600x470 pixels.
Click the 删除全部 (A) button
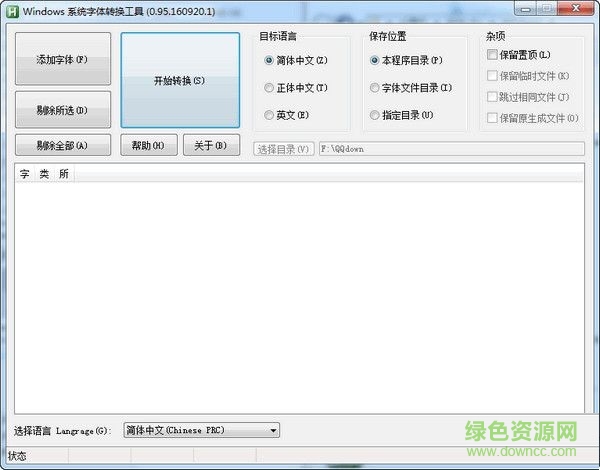pos(63,145)
